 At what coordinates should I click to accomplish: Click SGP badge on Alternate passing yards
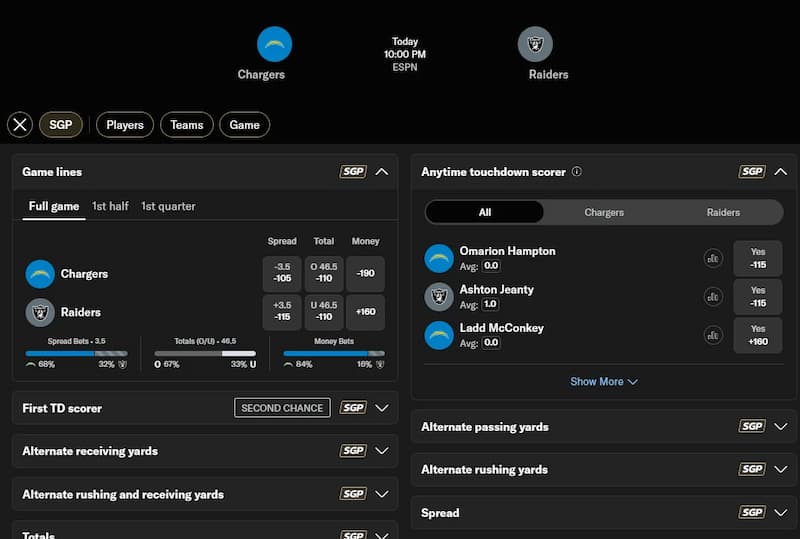pyautogui.click(x=752, y=426)
